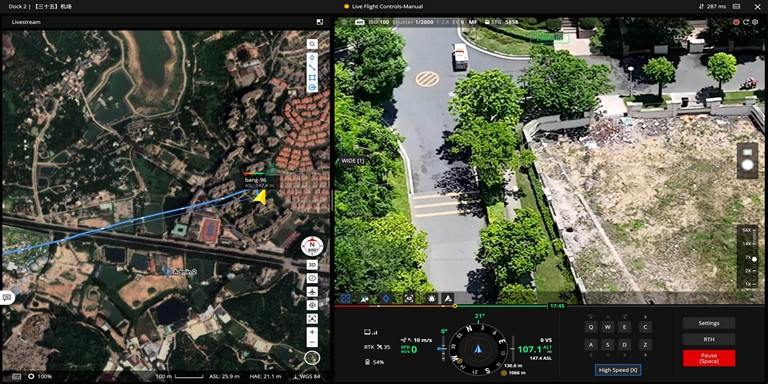
Task: Click the 107.1 altitude readout
Action: 529,350
